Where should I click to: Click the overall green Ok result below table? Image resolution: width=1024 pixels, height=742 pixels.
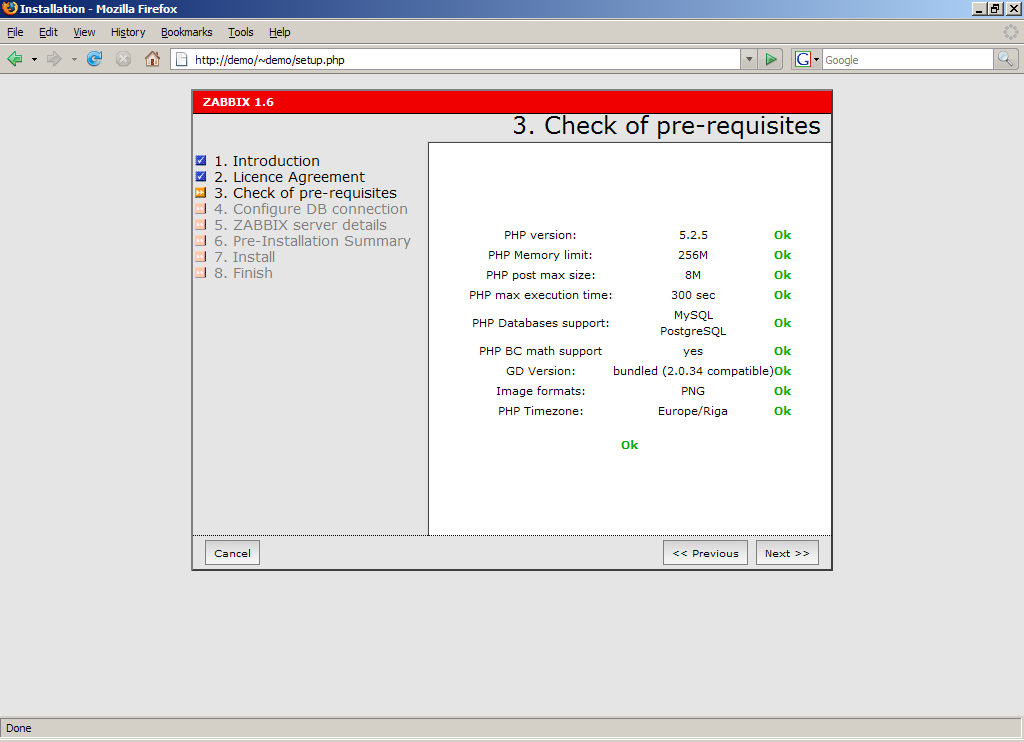click(x=630, y=445)
